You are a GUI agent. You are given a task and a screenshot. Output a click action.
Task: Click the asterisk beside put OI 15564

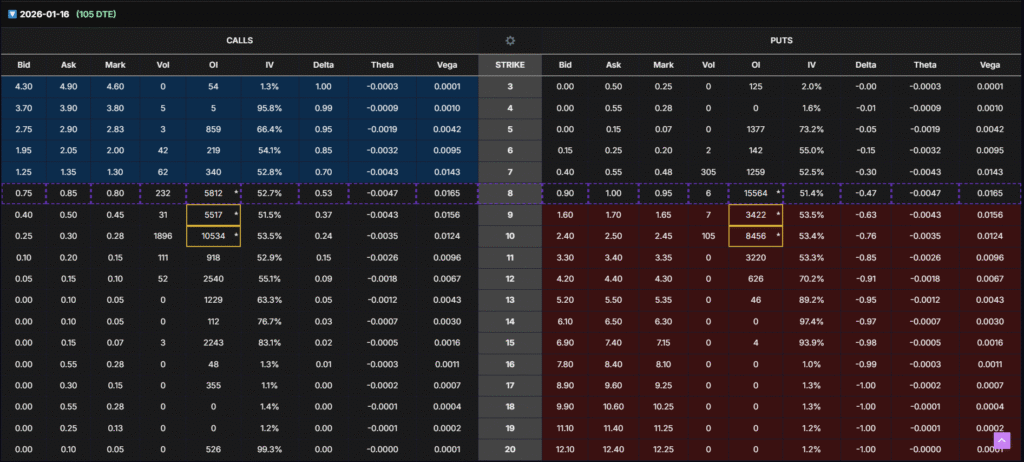click(777, 193)
